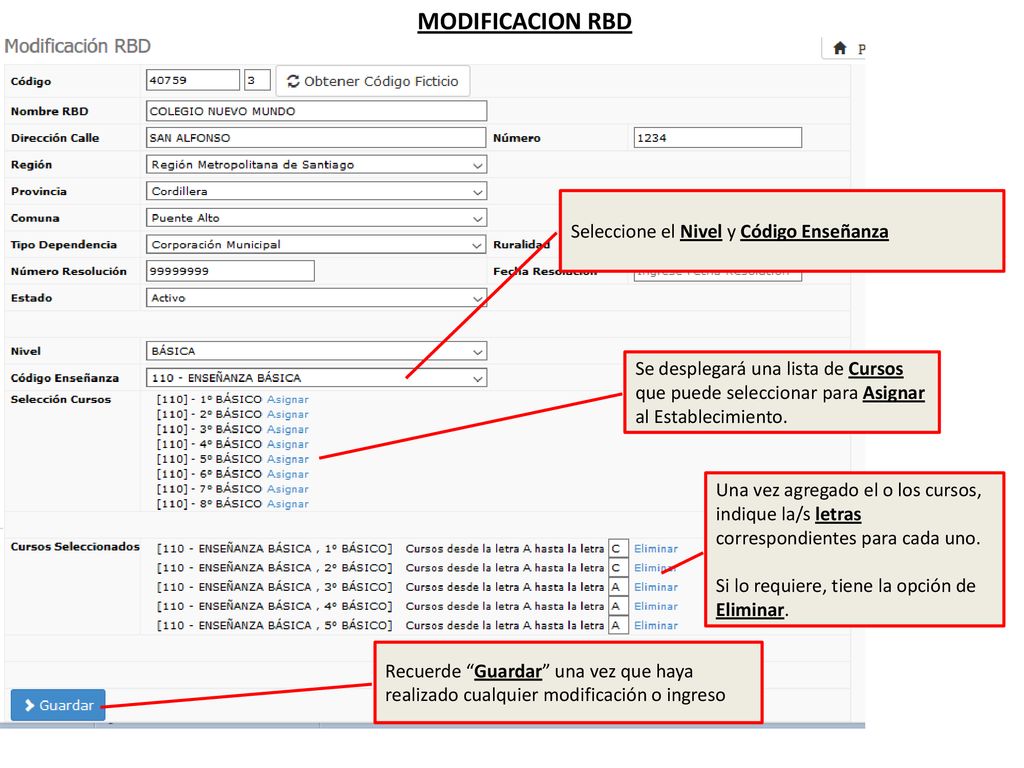Click the Guardar button
The height and width of the screenshot is (768, 1024).
click(x=58, y=705)
